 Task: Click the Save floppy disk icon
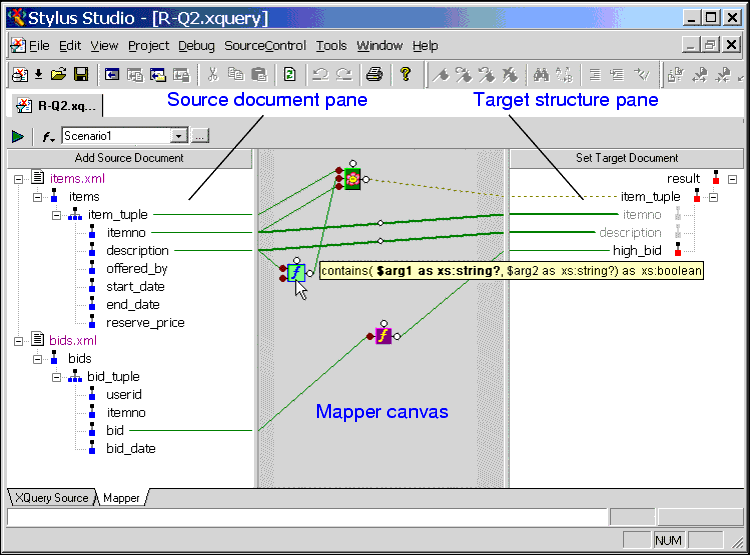80,74
